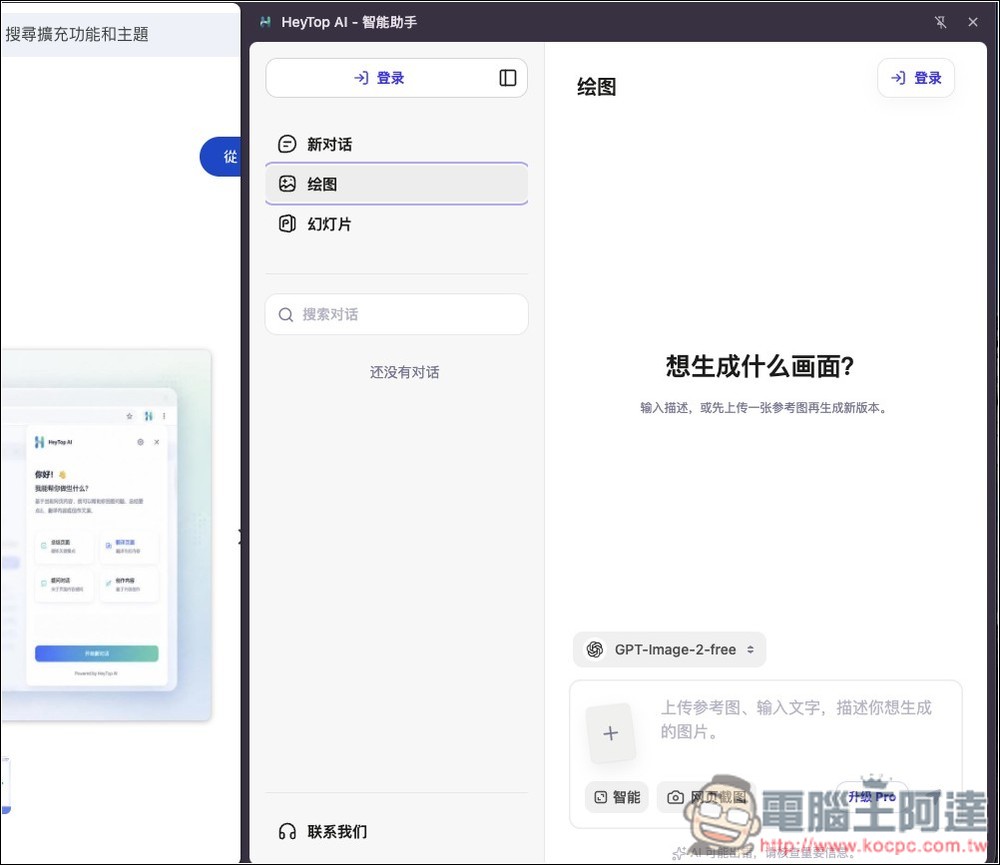
Task: Click the top-right 登录 login button
Action: [x=916, y=78]
